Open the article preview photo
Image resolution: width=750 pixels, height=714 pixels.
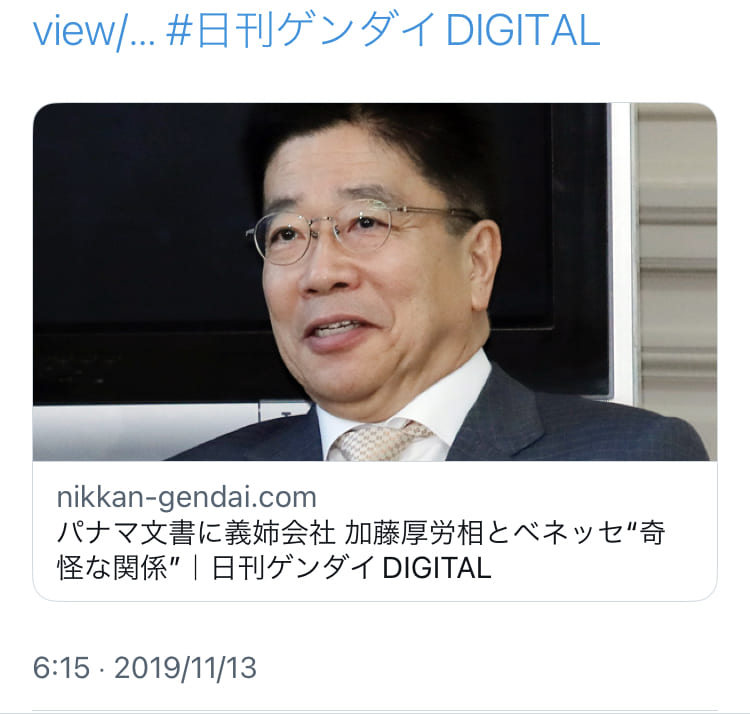click(375, 282)
